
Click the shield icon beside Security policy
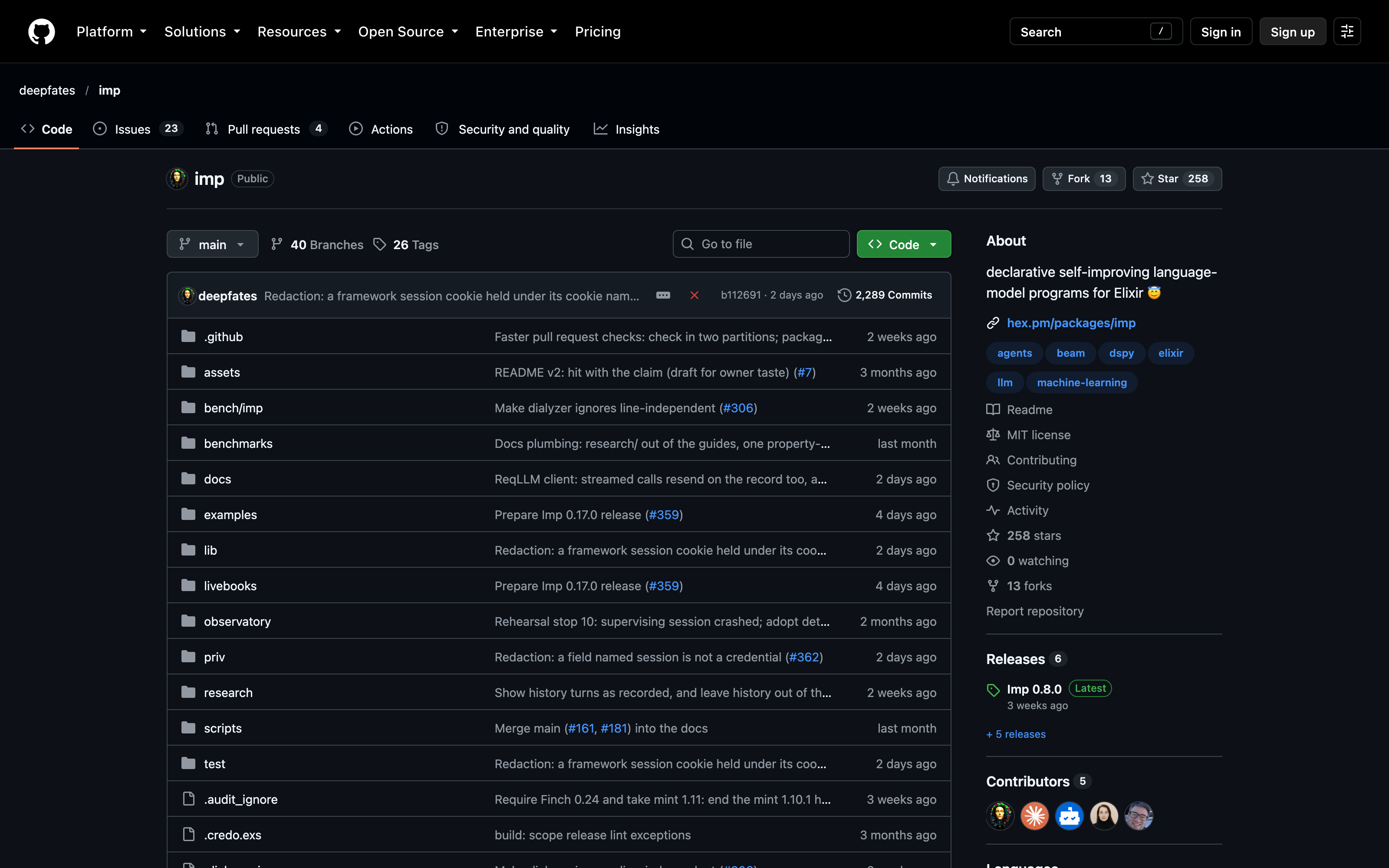coord(993,485)
